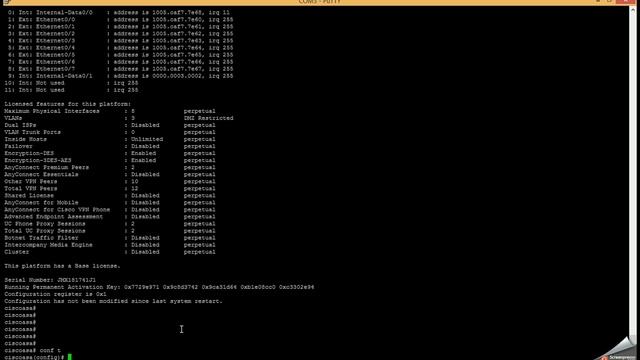Image resolution: width=640 pixels, height=360 pixels.
Task: Click the 'Total VPN Peers' label
Action: coord(31,189)
